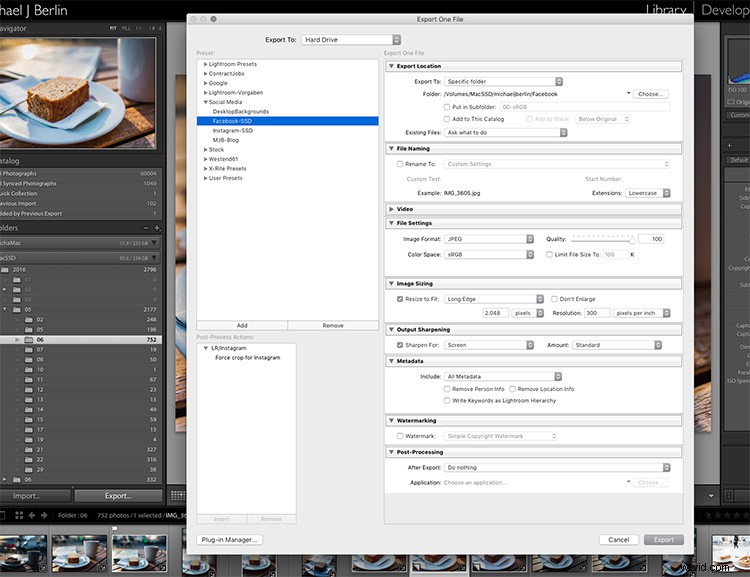This screenshot has width=750, height=577.
Task: Click the Cancel button
Action: click(x=618, y=540)
